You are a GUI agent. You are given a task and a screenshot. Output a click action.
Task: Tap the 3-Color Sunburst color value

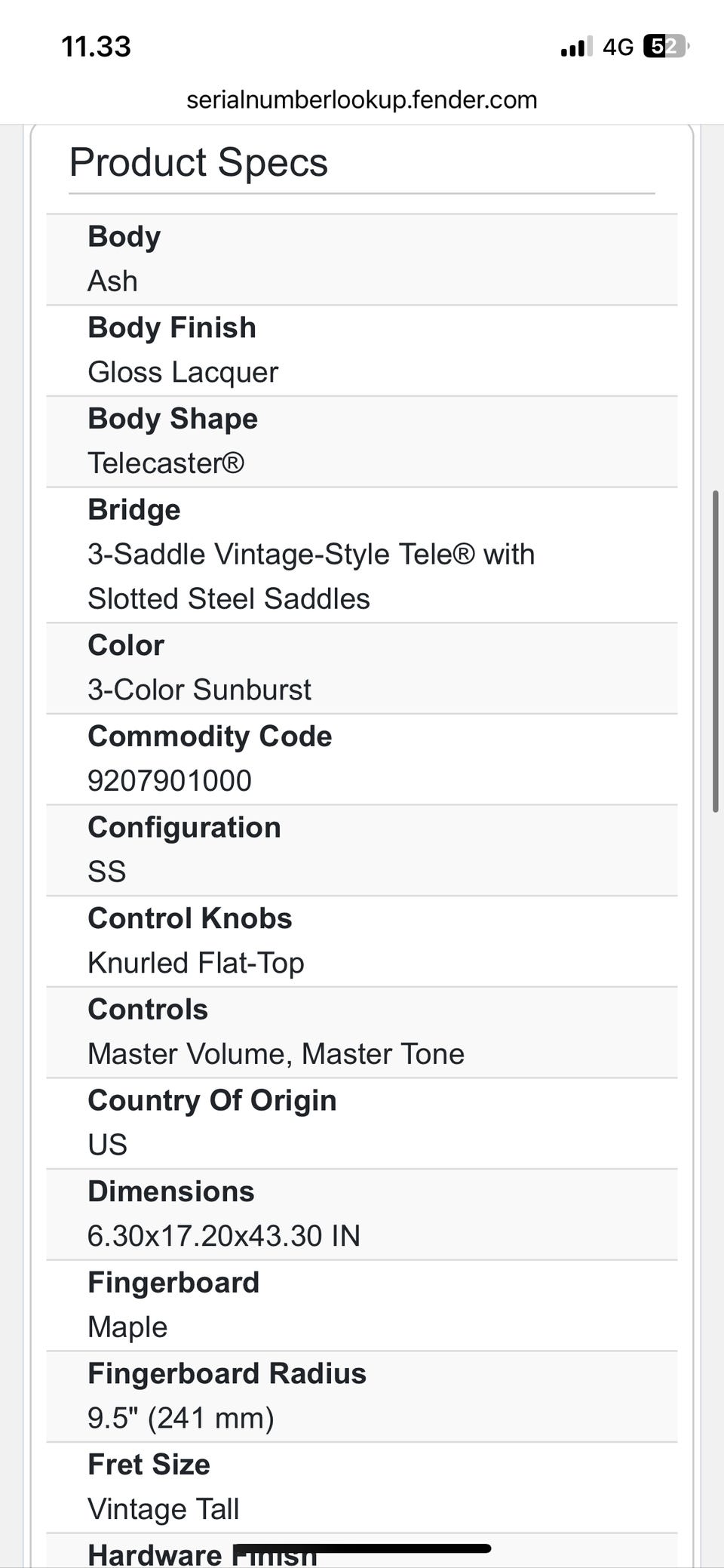[199, 690]
